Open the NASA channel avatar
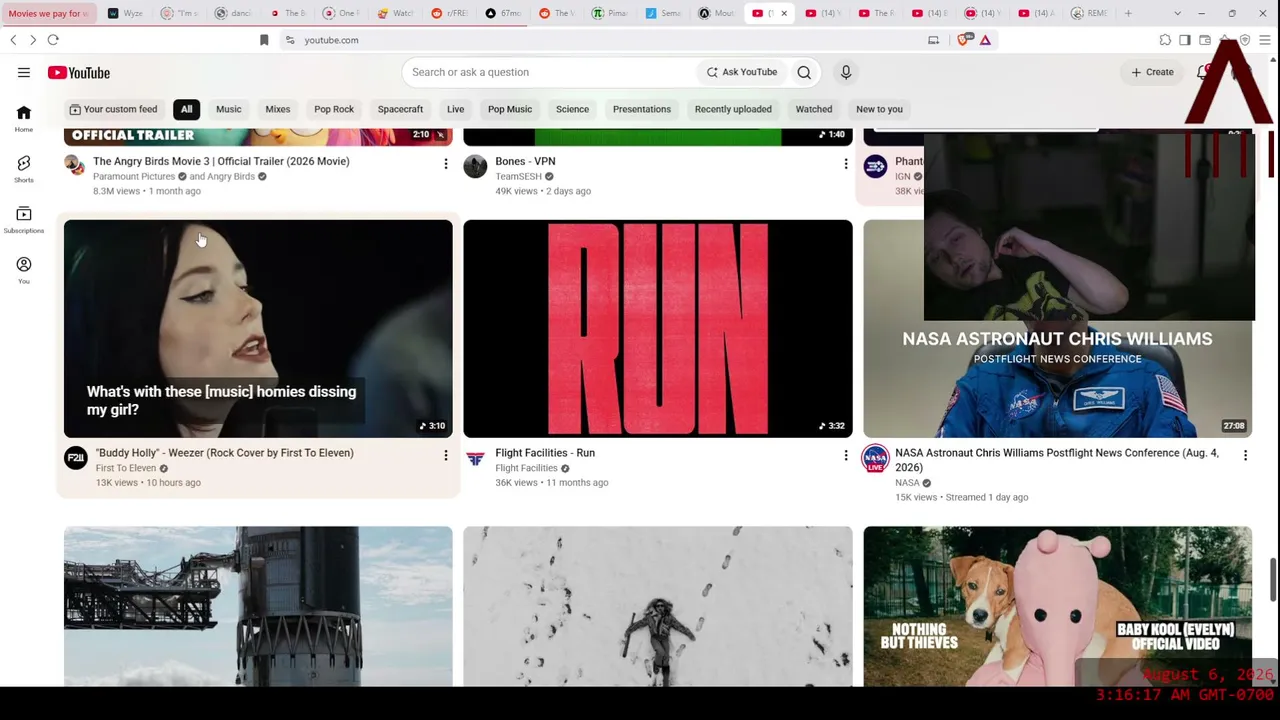 pos(875,459)
